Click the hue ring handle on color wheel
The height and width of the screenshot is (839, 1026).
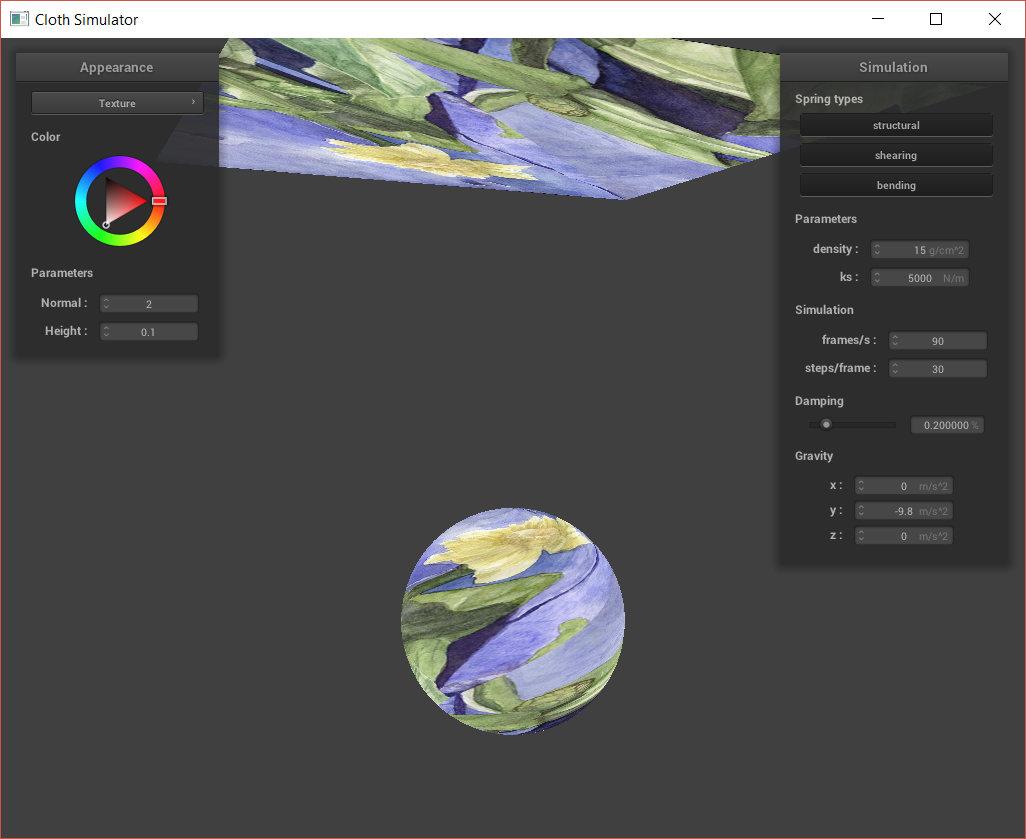159,201
